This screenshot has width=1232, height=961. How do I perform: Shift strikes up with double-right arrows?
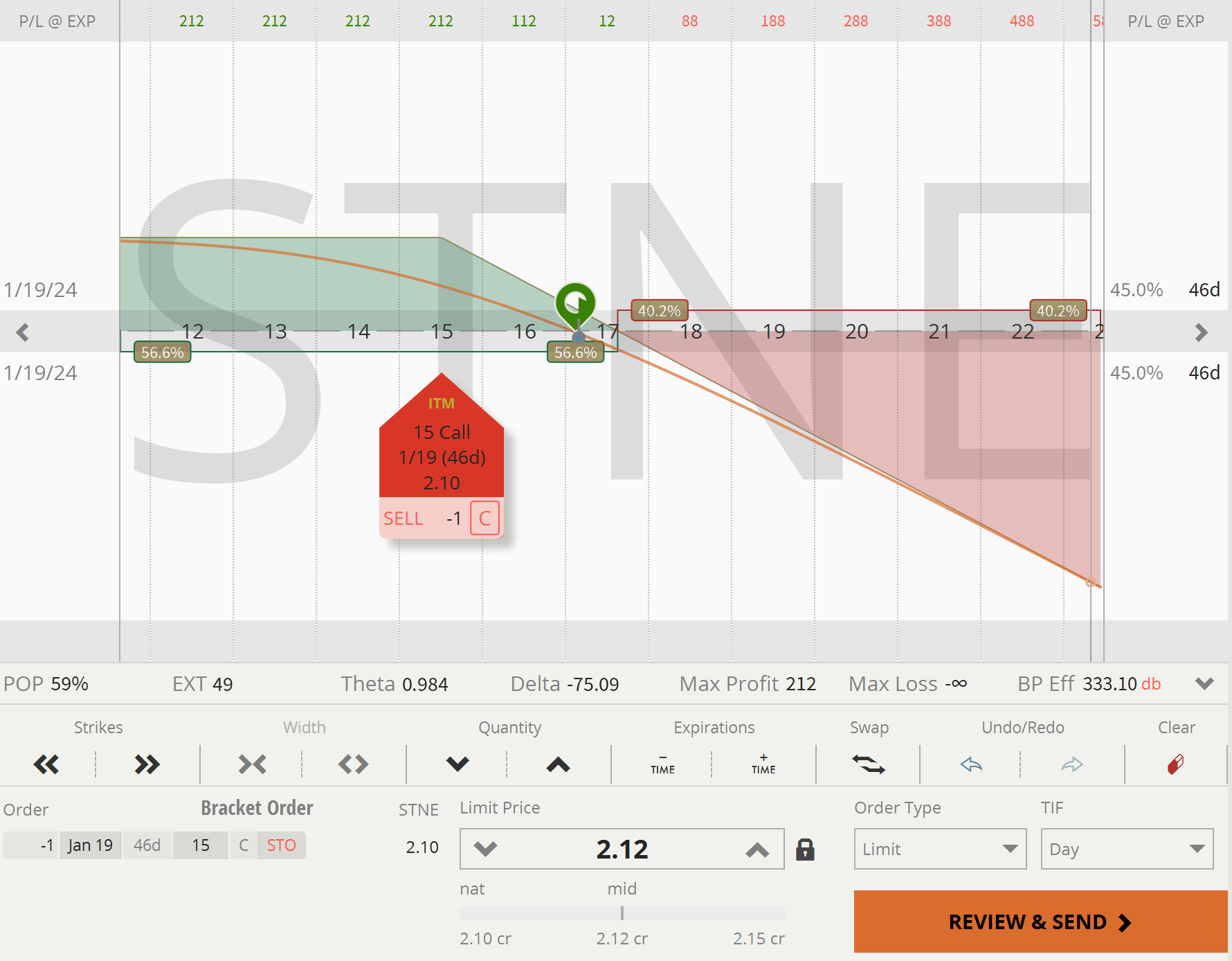pos(147,764)
